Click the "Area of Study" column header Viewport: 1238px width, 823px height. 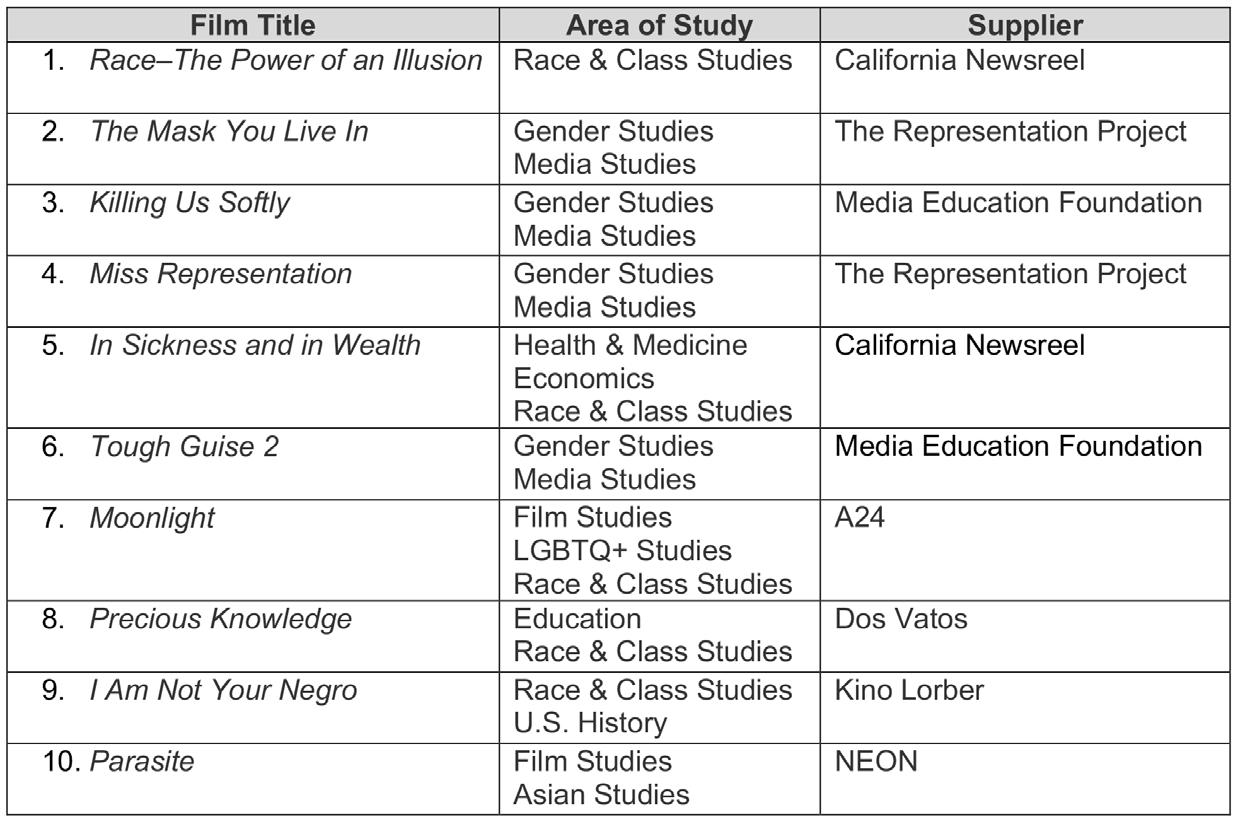coord(659,22)
